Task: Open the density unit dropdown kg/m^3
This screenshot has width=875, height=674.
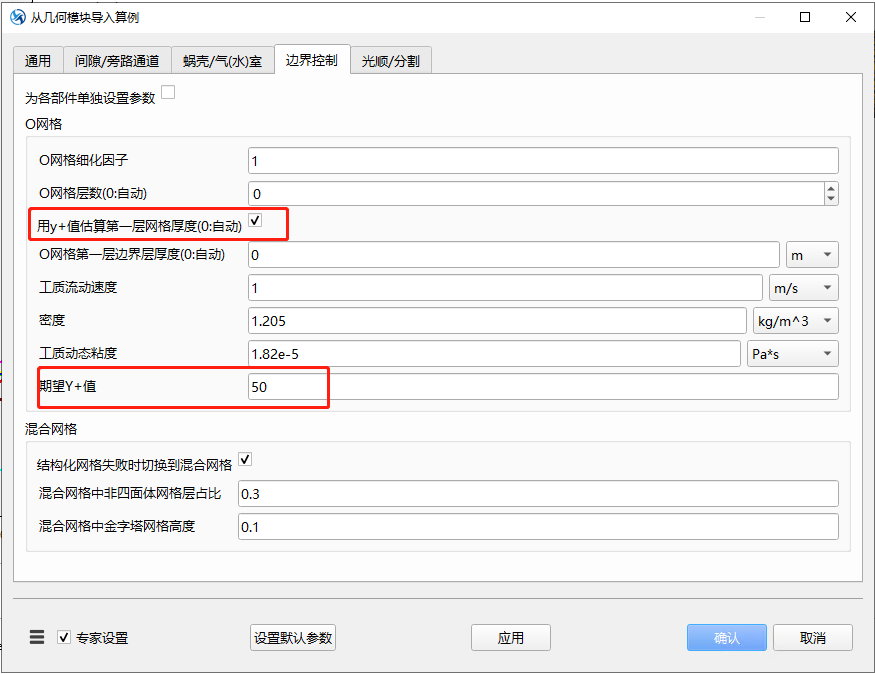Action: tap(793, 320)
